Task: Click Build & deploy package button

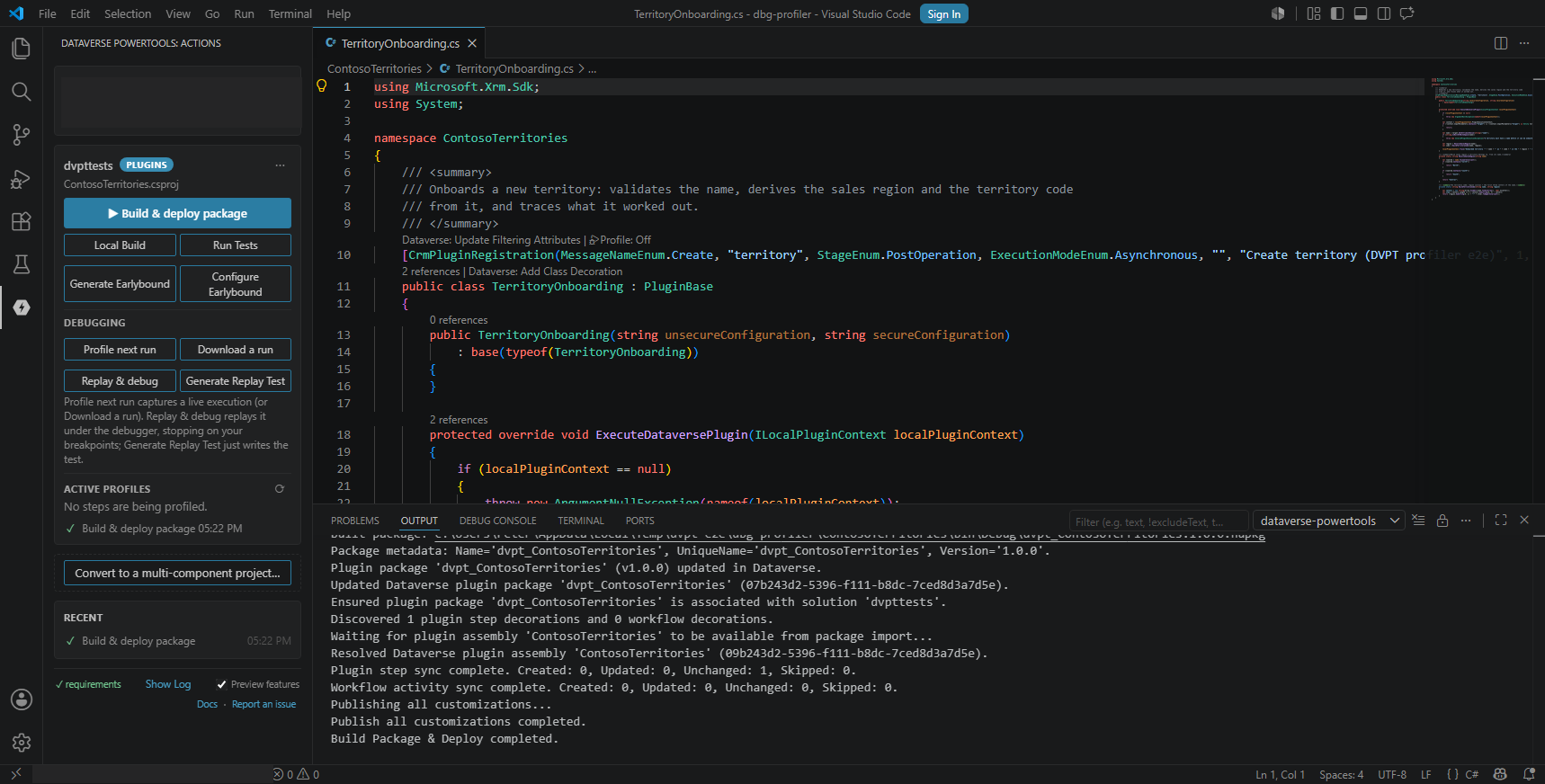Action: [177, 213]
